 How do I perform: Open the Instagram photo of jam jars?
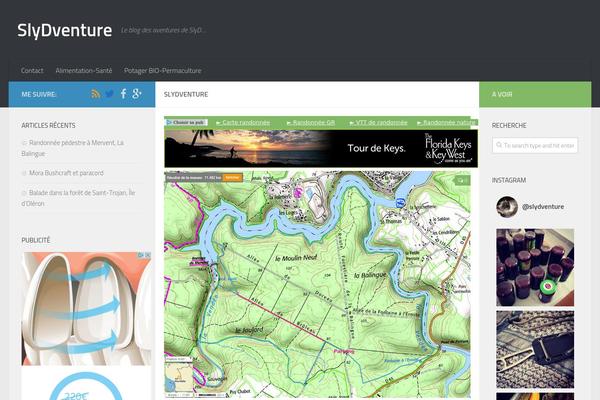pos(535,267)
